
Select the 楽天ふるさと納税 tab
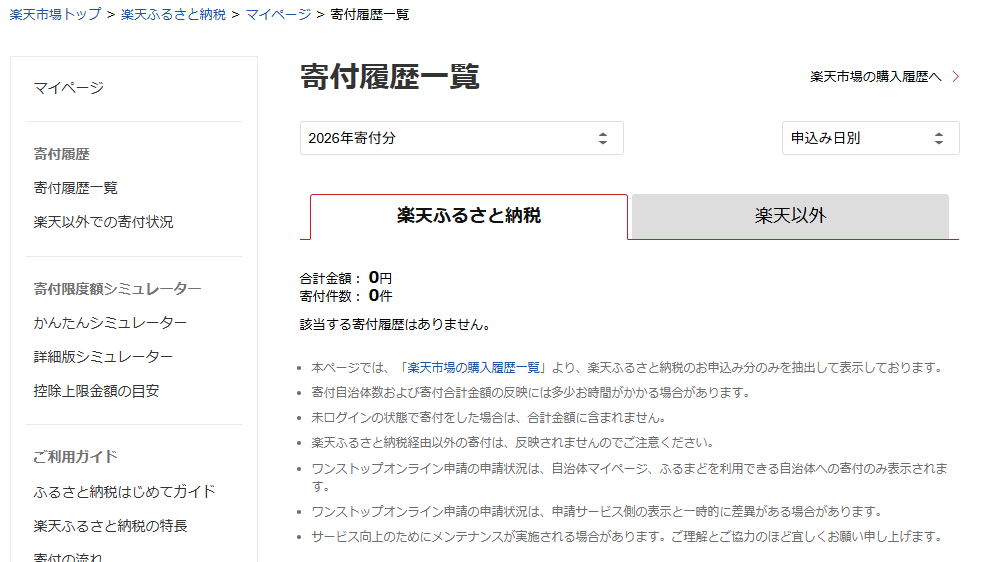[469, 216]
